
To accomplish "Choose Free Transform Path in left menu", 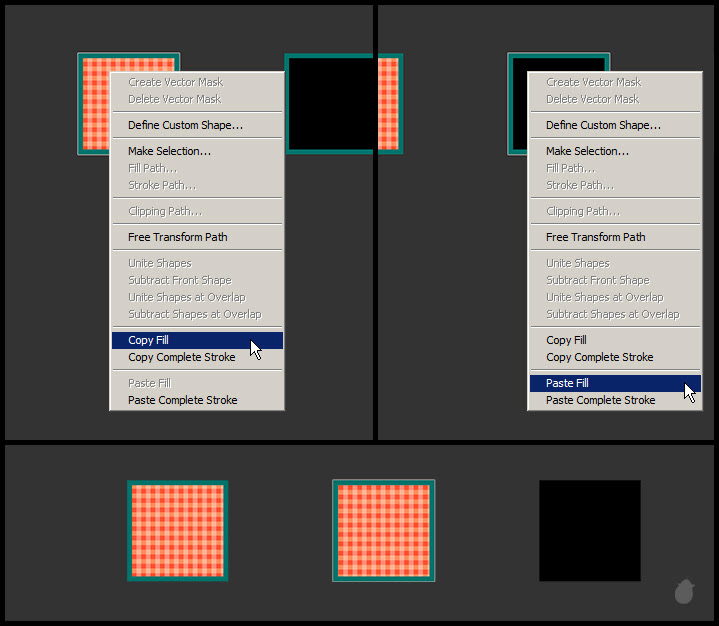I will 197,237.
